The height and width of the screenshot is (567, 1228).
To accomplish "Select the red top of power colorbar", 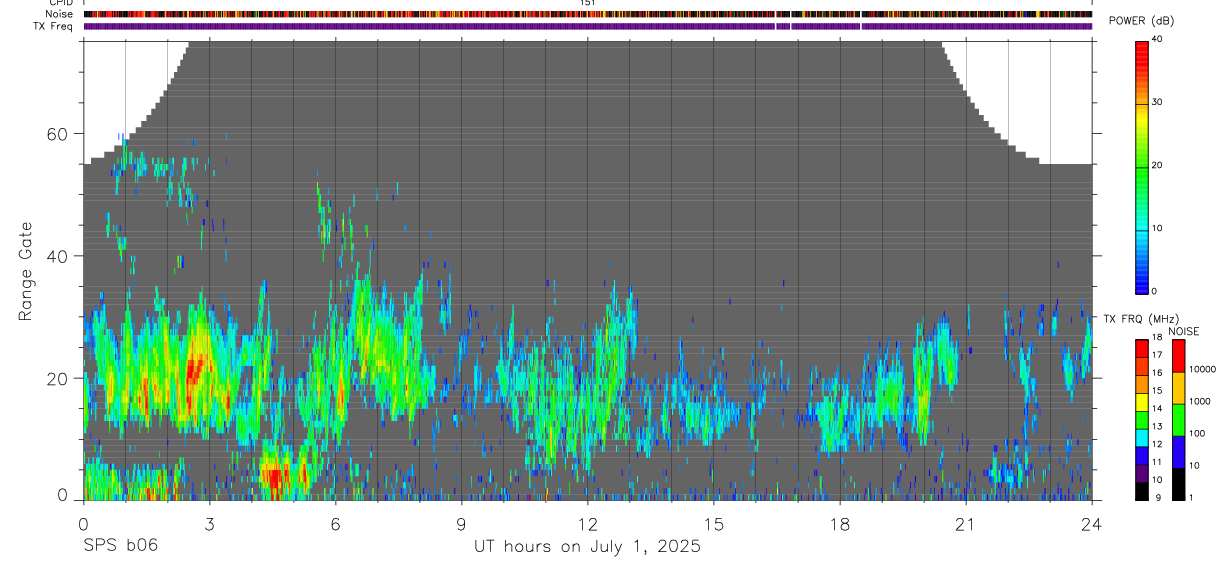I will [1141, 50].
